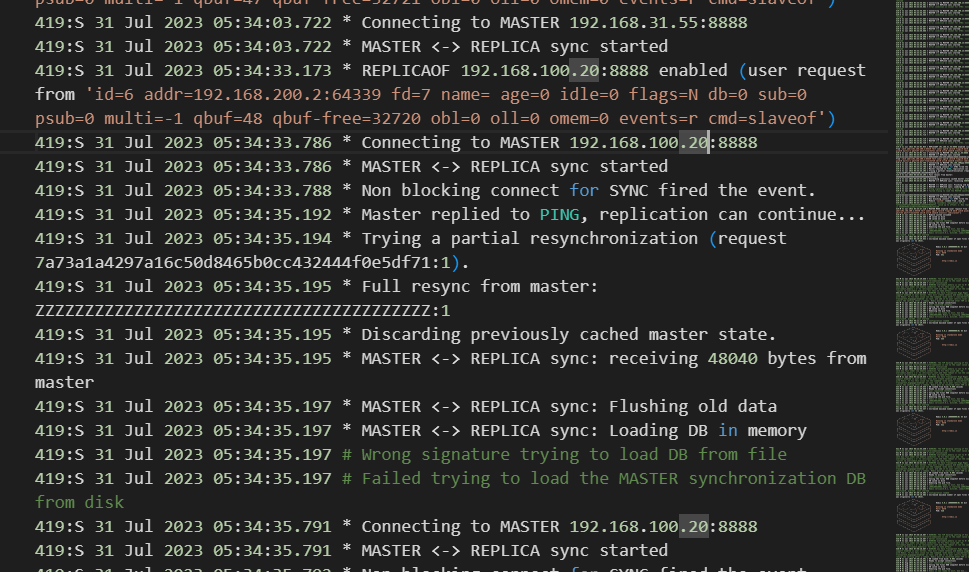Click SYNC in the 05:34:33.788 log line
This screenshot has width=969, height=572.
click(629, 190)
